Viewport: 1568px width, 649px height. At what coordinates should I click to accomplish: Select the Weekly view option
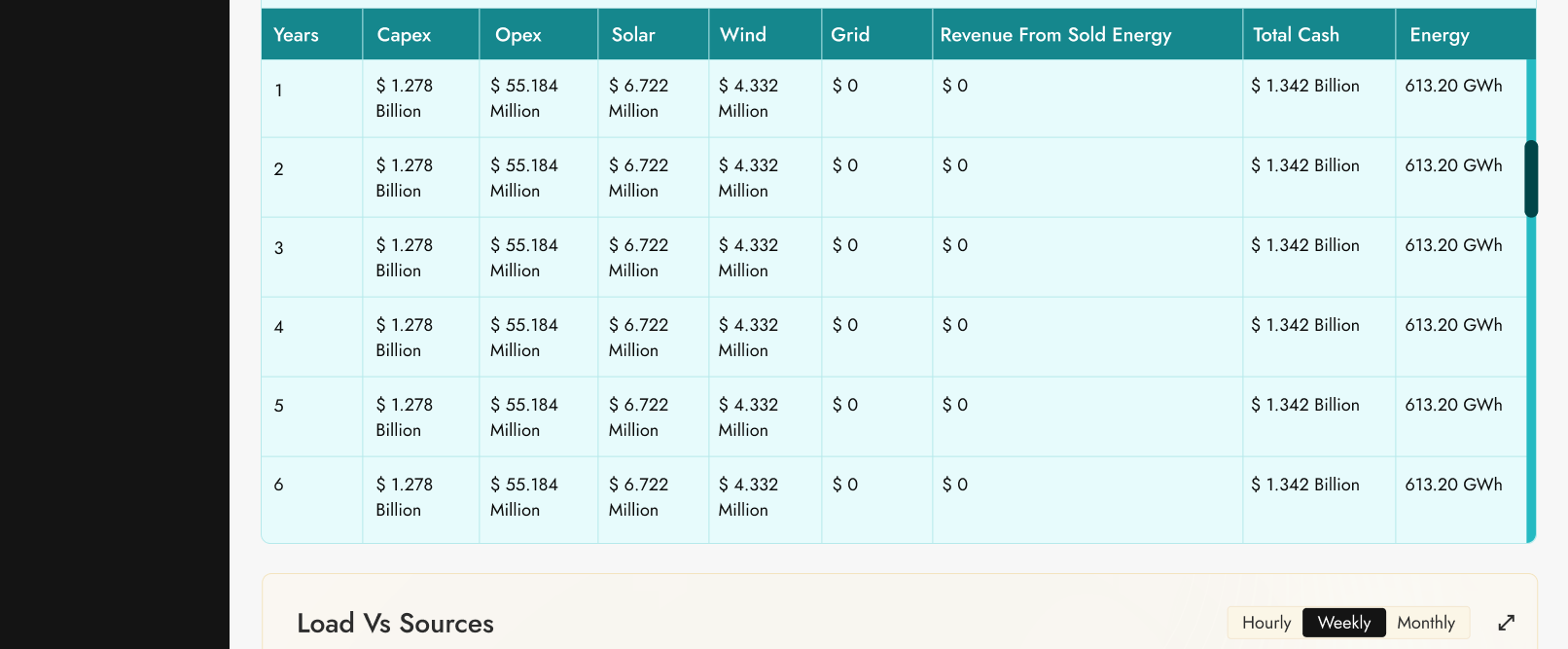pyautogui.click(x=1343, y=623)
